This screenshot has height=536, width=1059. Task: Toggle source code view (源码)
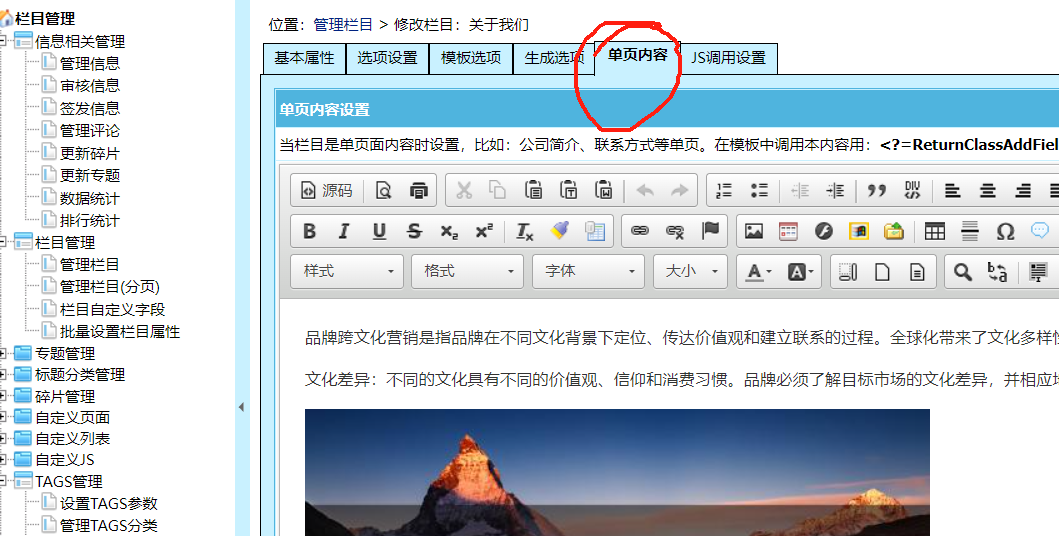click(327, 190)
